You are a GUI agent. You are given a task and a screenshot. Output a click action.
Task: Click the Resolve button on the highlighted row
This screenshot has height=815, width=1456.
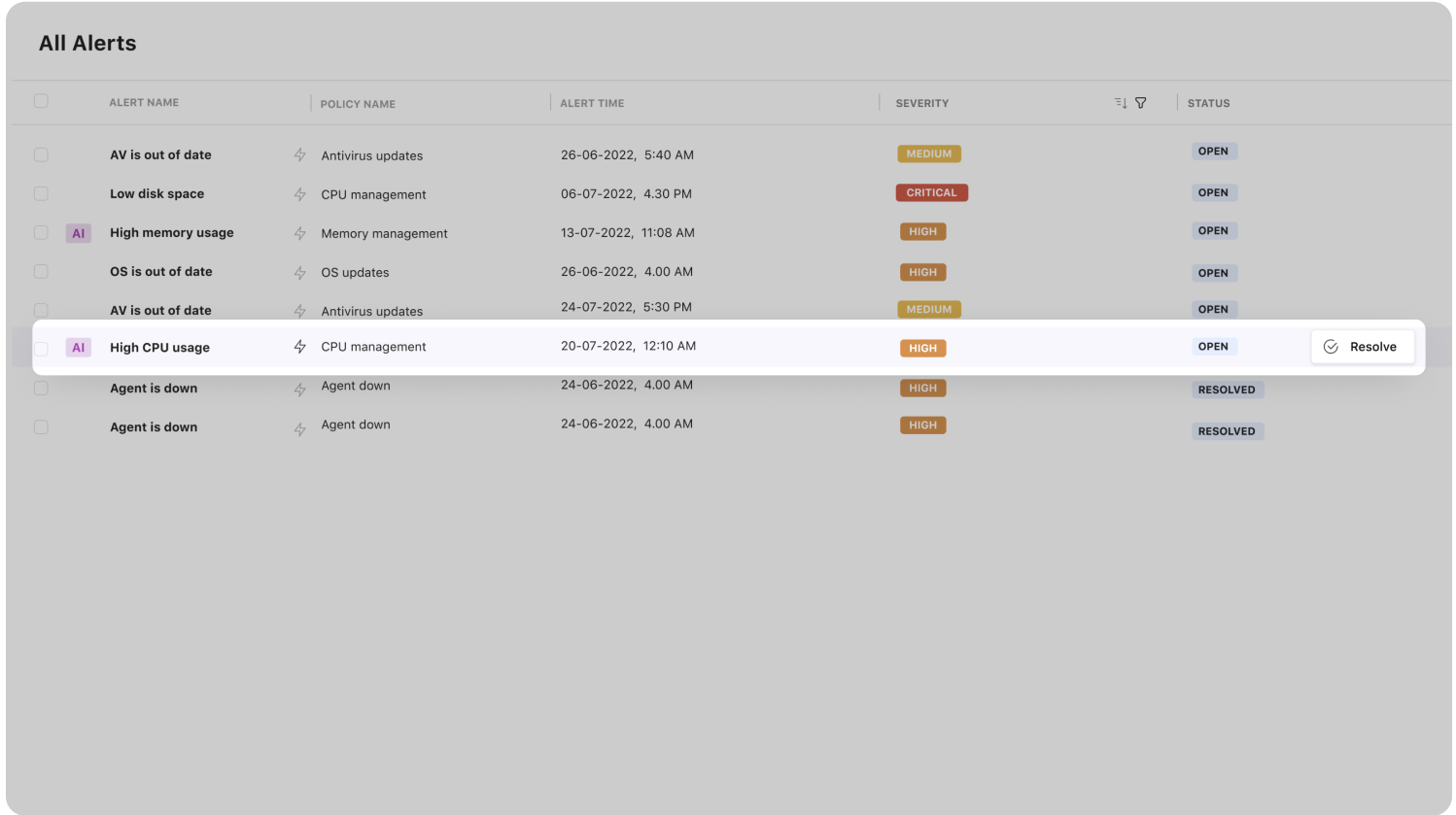pos(1363,347)
